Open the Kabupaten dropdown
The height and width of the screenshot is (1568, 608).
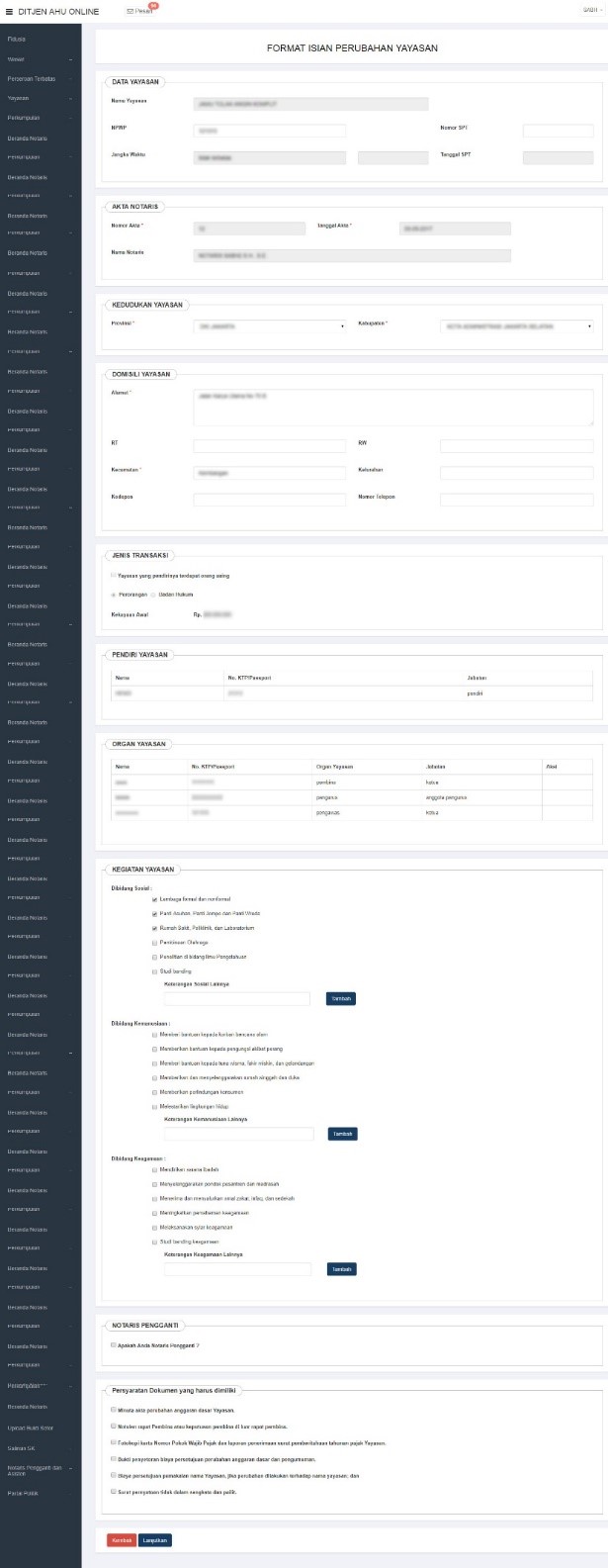pyautogui.click(x=516, y=325)
